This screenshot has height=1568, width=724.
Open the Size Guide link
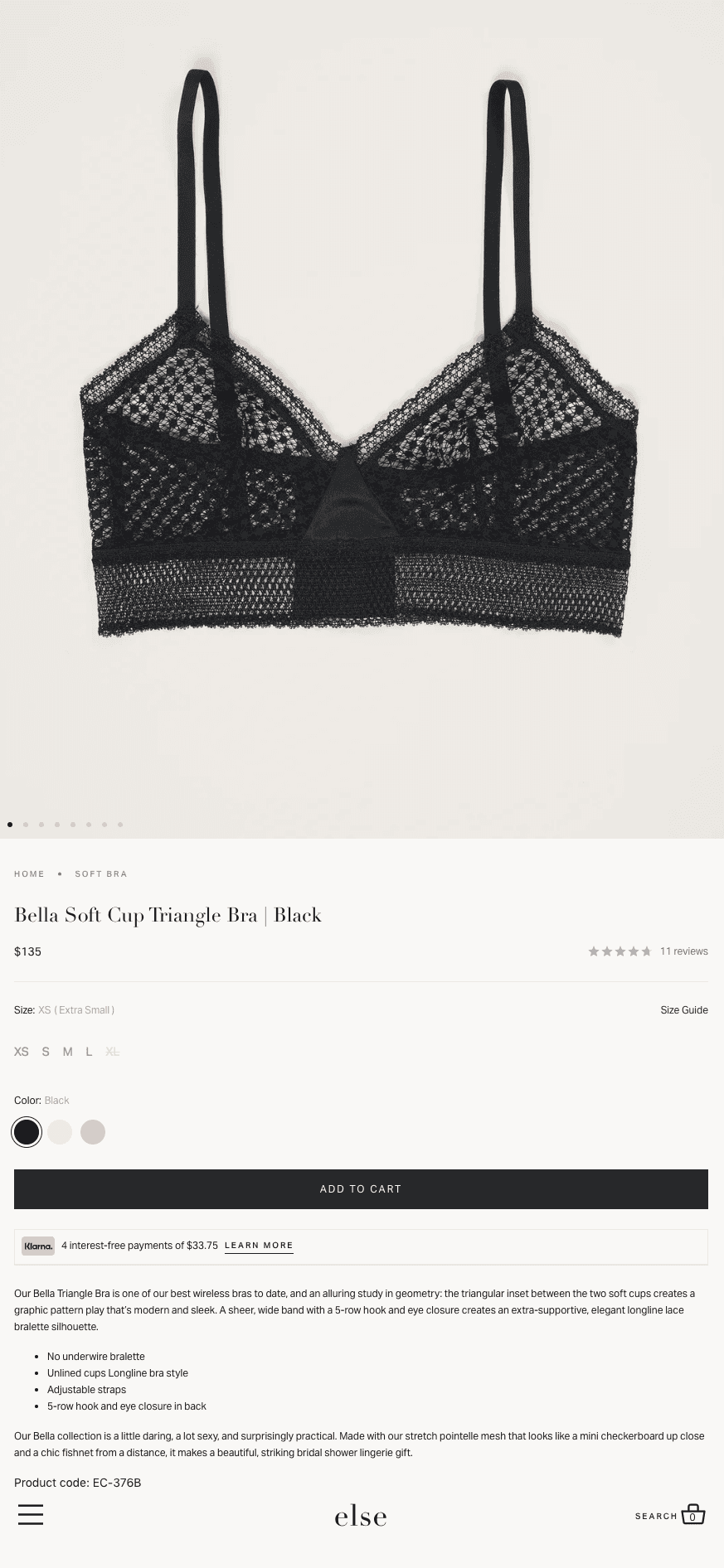(x=684, y=1010)
